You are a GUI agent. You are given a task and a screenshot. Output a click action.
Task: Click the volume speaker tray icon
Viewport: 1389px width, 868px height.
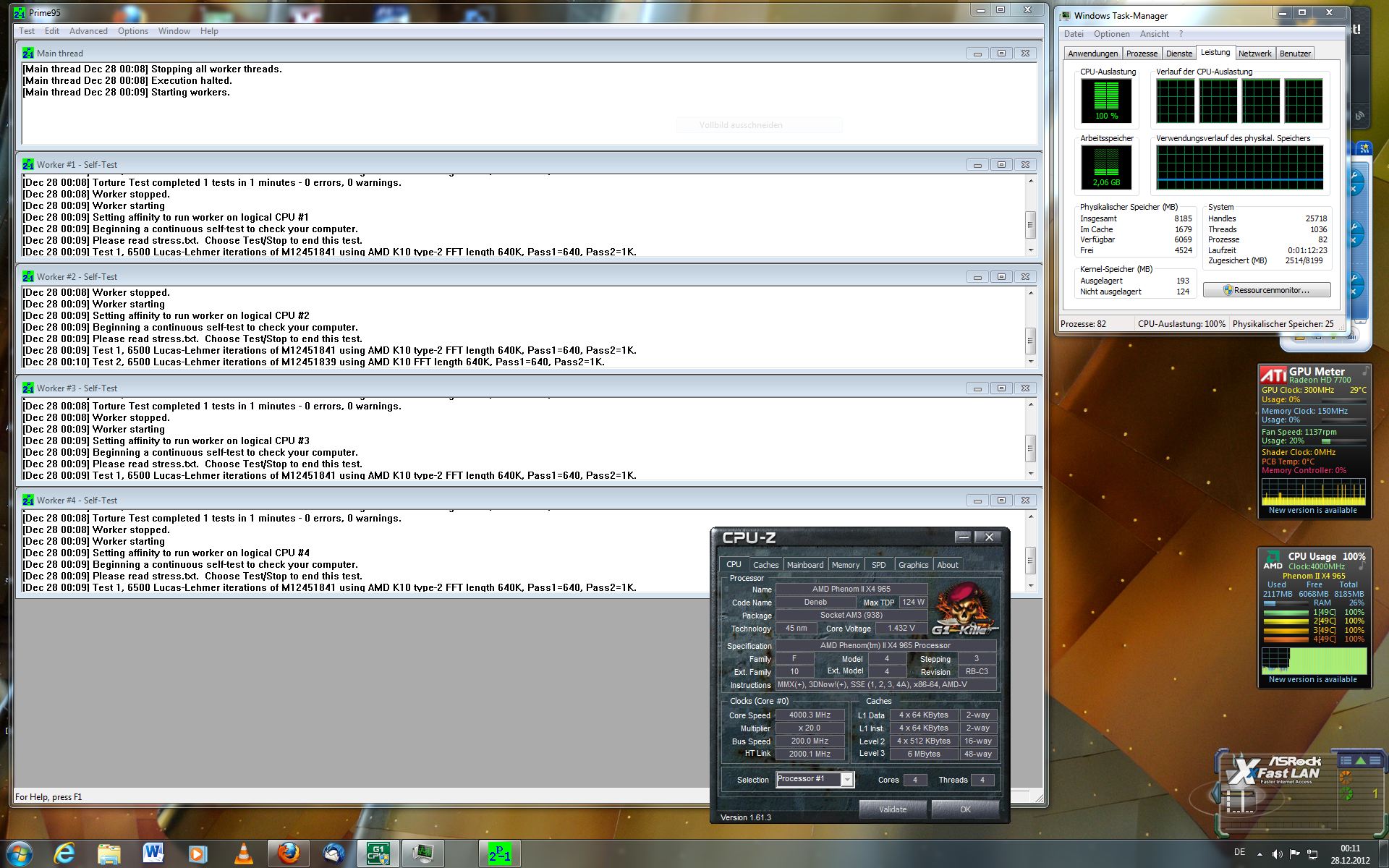pyautogui.click(x=1278, y=854)
